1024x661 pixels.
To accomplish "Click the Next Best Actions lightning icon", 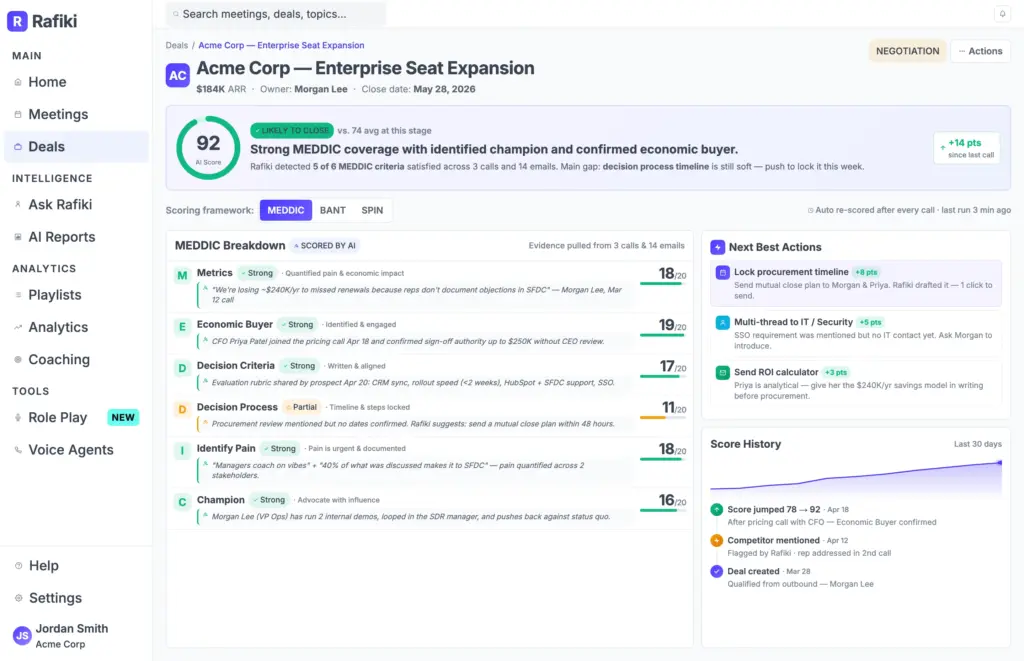I will [x=717, y=248].
